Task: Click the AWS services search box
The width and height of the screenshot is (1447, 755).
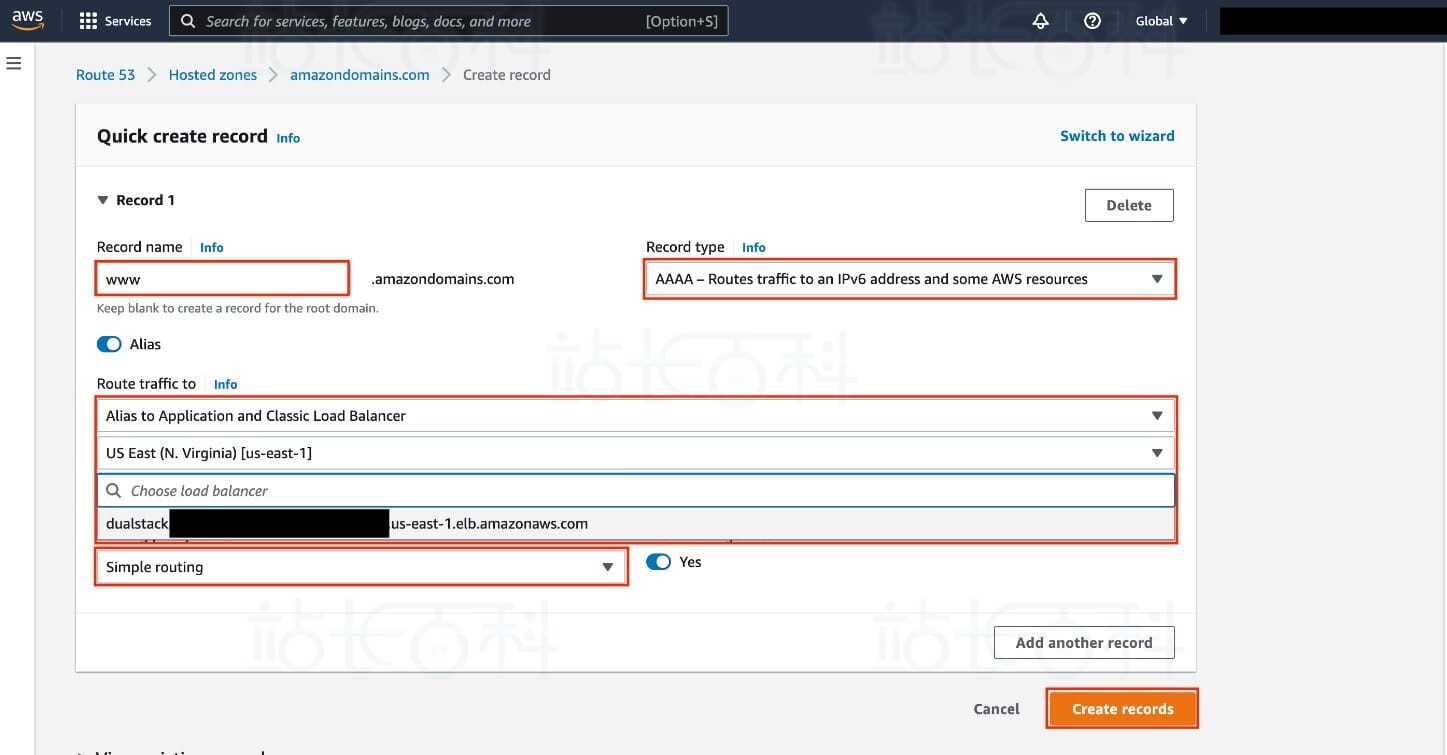Action: (x=449, y=21)
